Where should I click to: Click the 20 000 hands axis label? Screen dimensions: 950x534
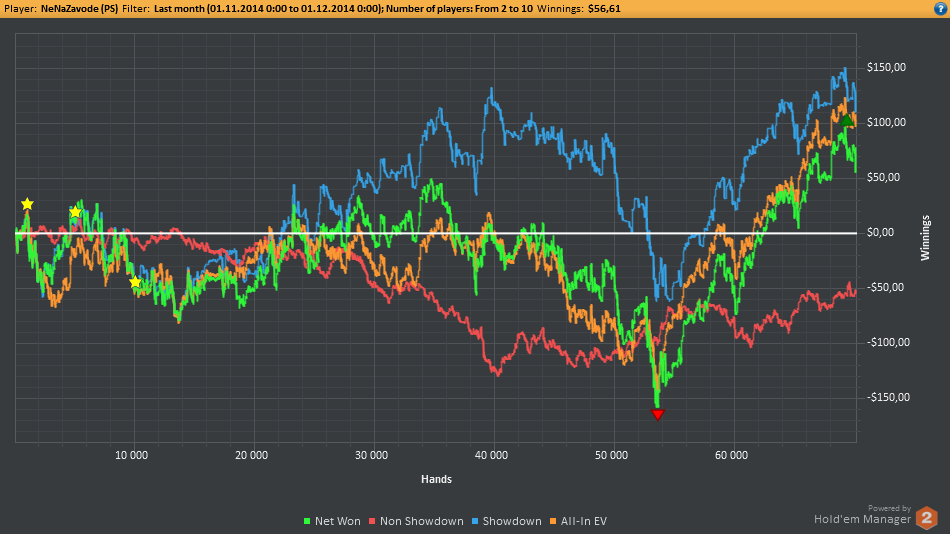coord(251,455)
